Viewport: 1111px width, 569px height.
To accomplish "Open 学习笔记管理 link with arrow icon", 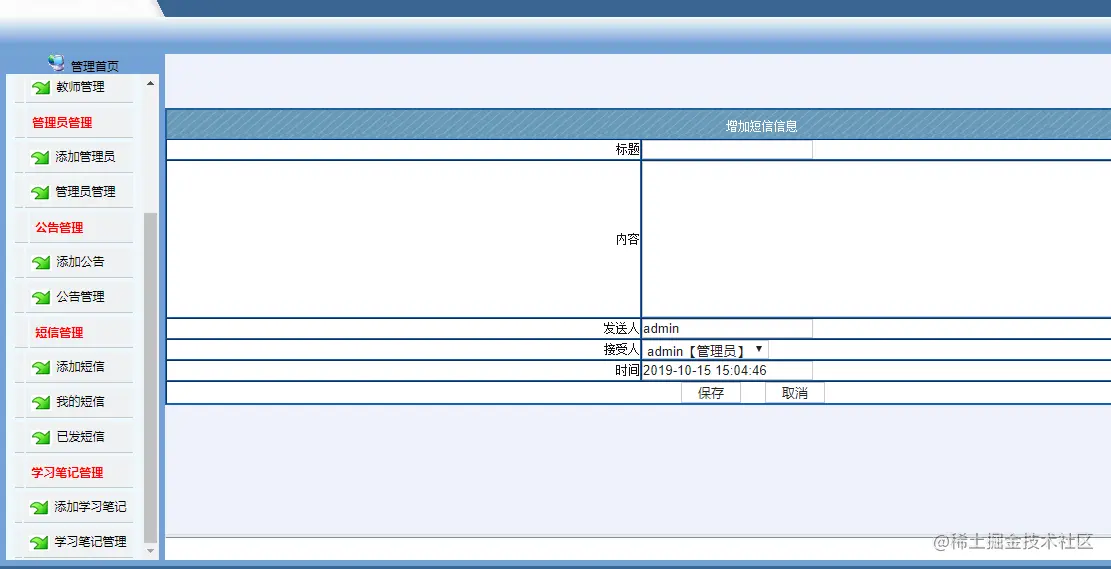I will tap(90, 541).
